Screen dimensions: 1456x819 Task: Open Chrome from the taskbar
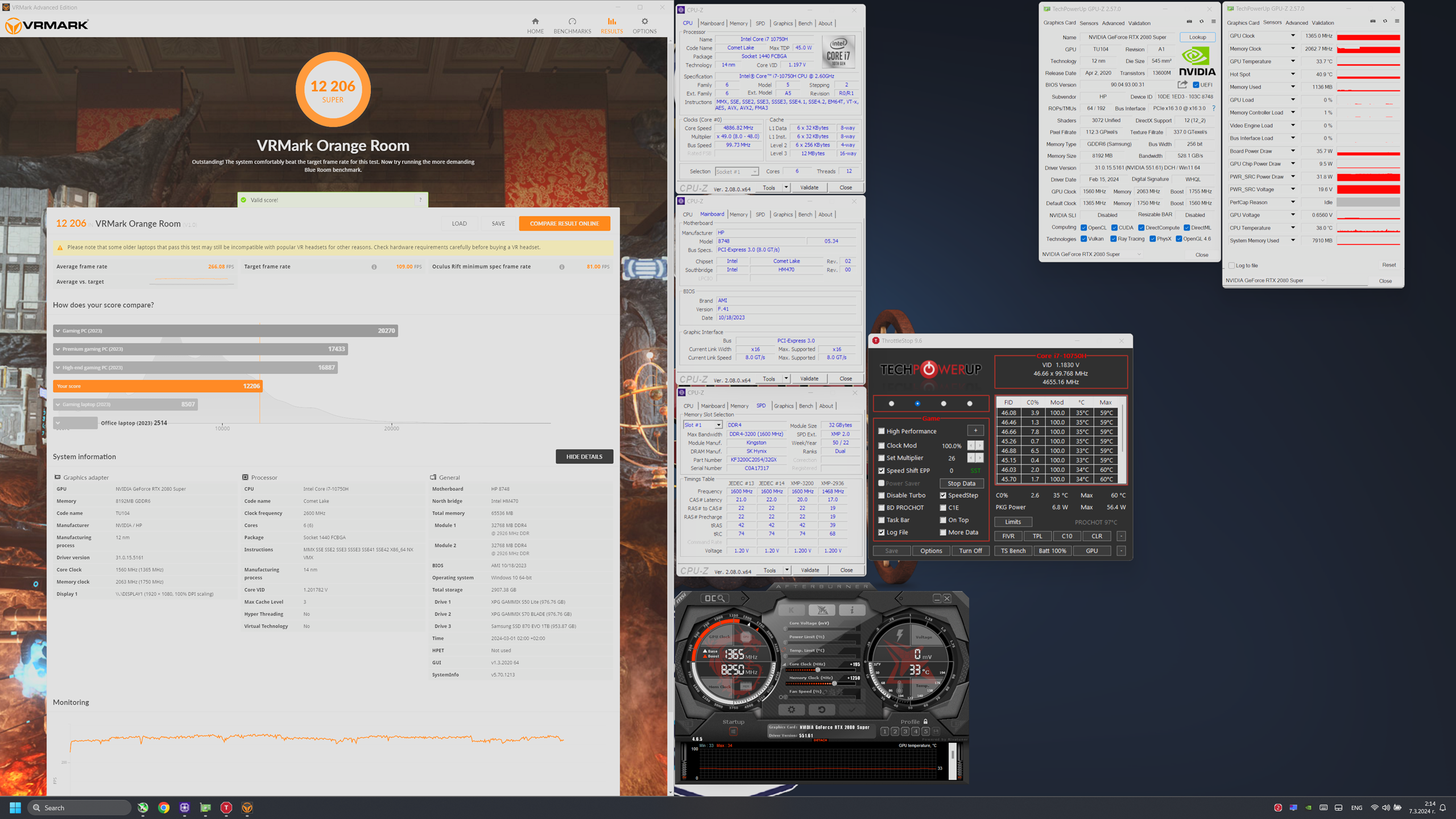(164, 808)
